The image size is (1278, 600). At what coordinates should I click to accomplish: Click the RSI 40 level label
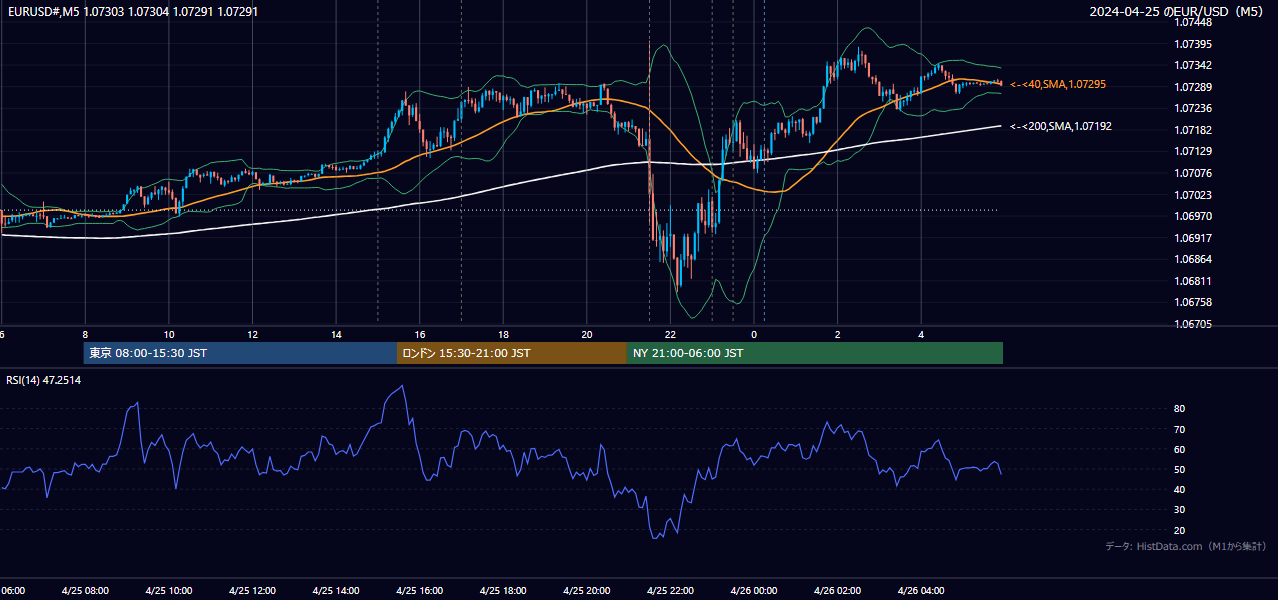(1179, 489)
